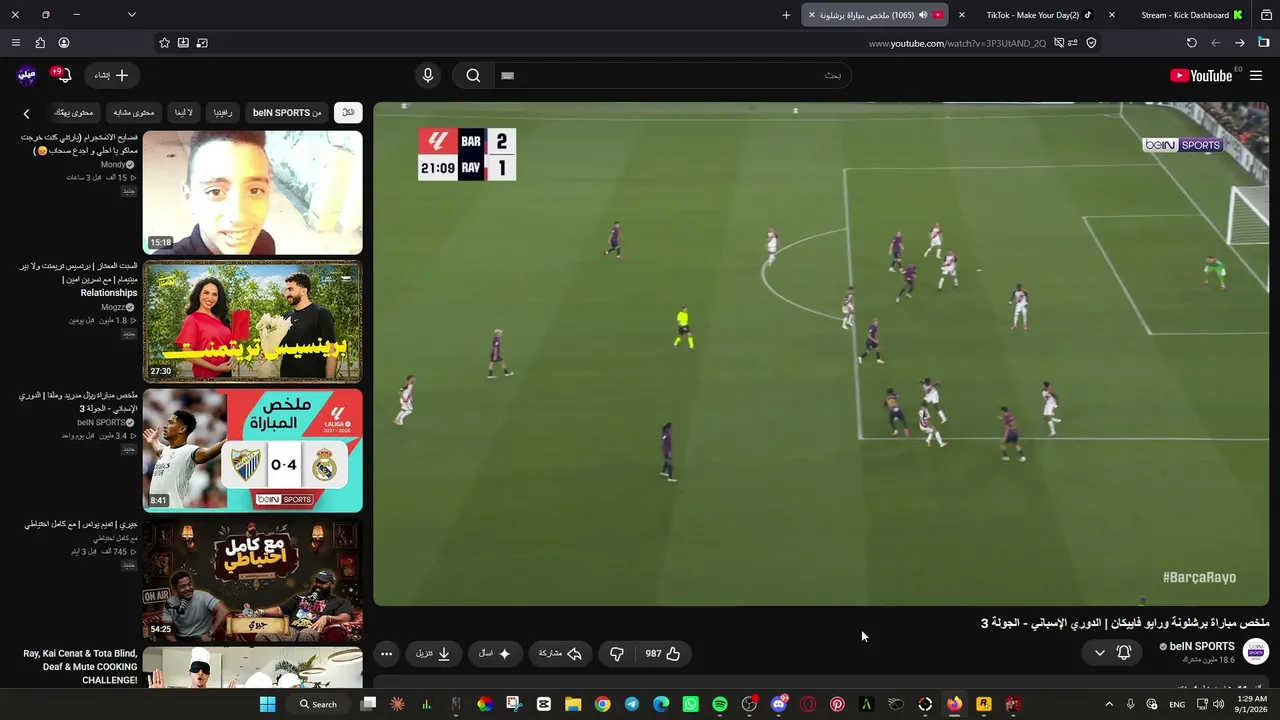Viewport: 1280px width, 720px height.
Task: Click the voice search microphone button
Action: point(428,75)
